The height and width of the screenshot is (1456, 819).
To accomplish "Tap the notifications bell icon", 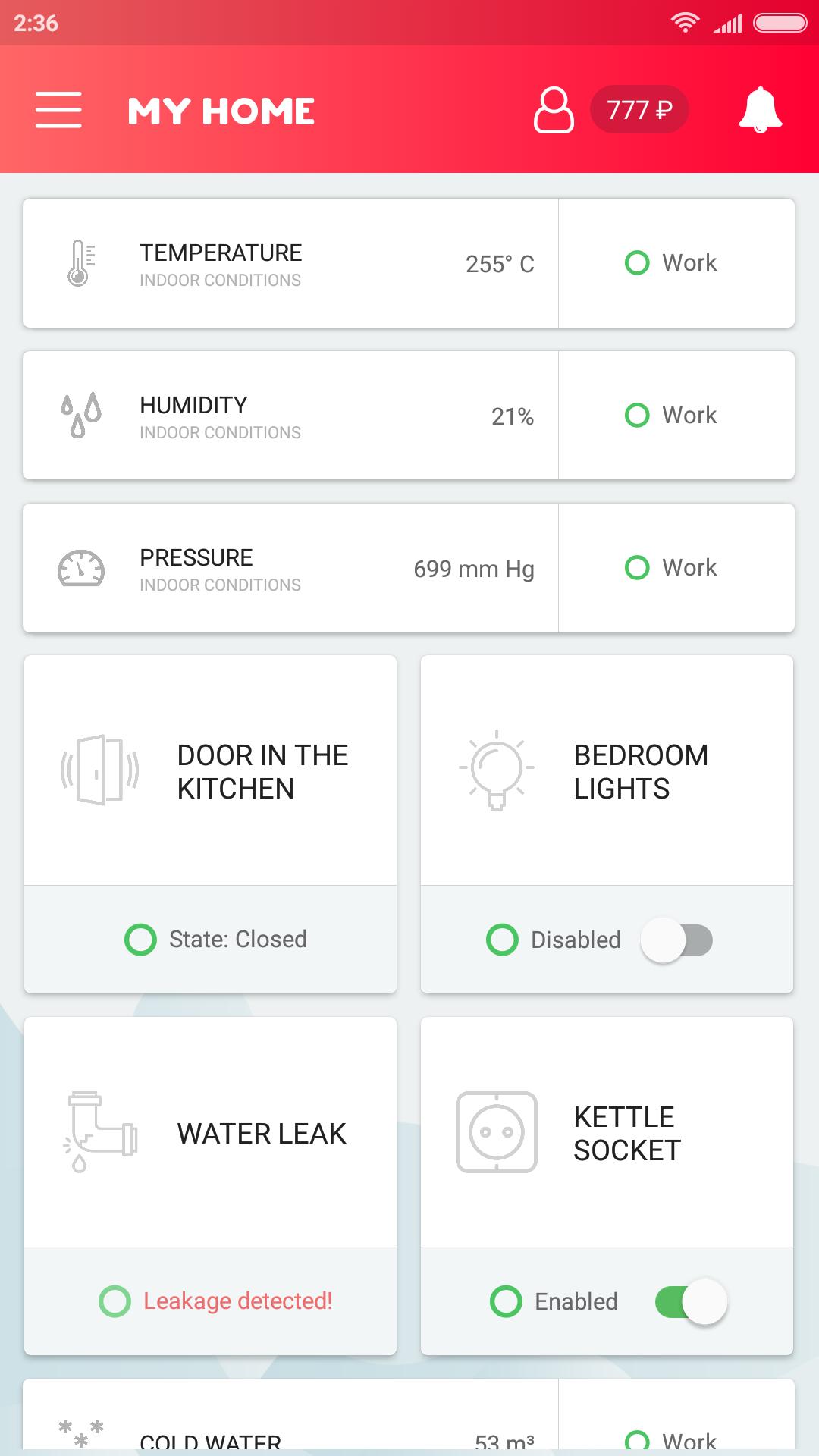I will click(760, 111).
